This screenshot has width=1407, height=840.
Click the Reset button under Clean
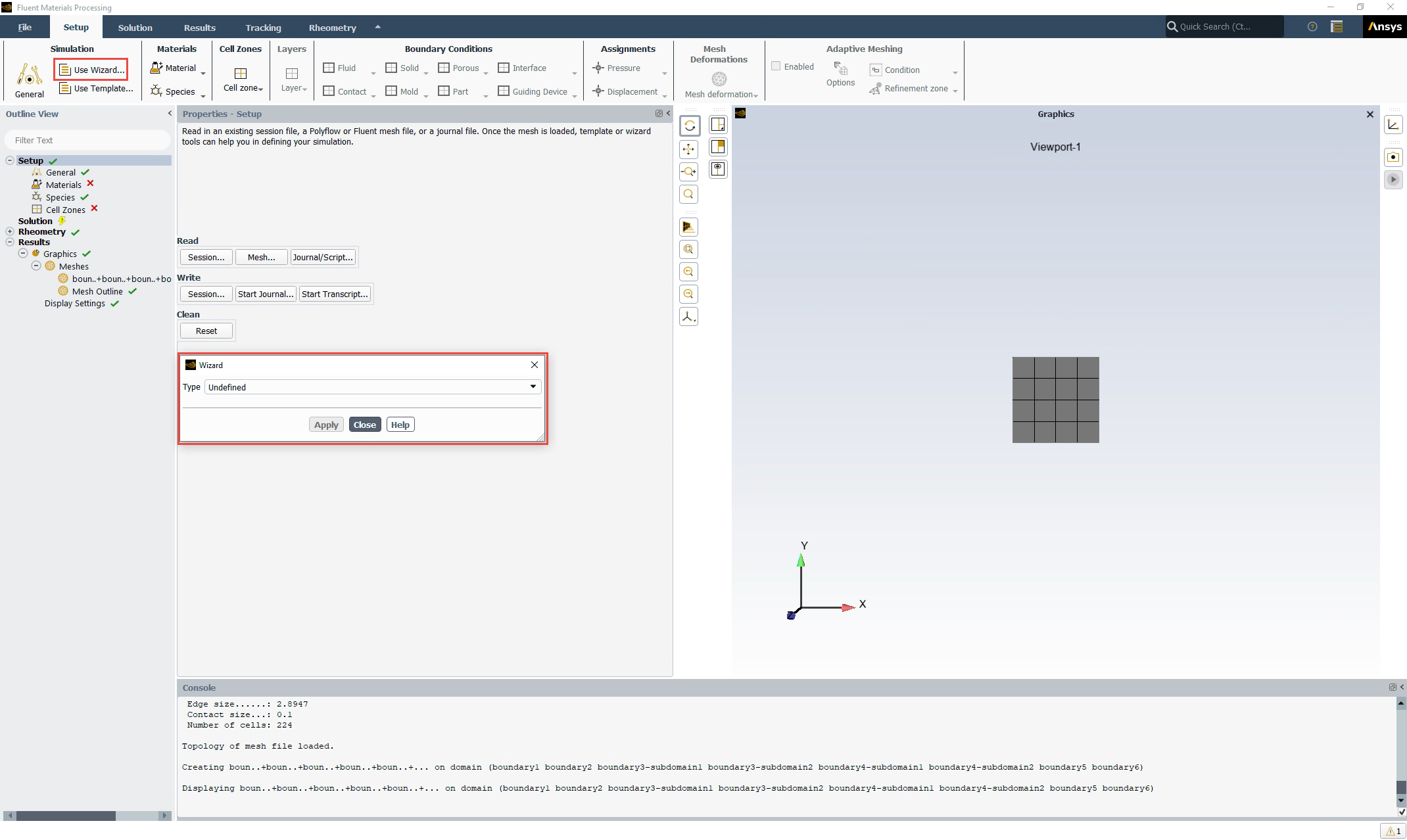(x=206, y=331)
